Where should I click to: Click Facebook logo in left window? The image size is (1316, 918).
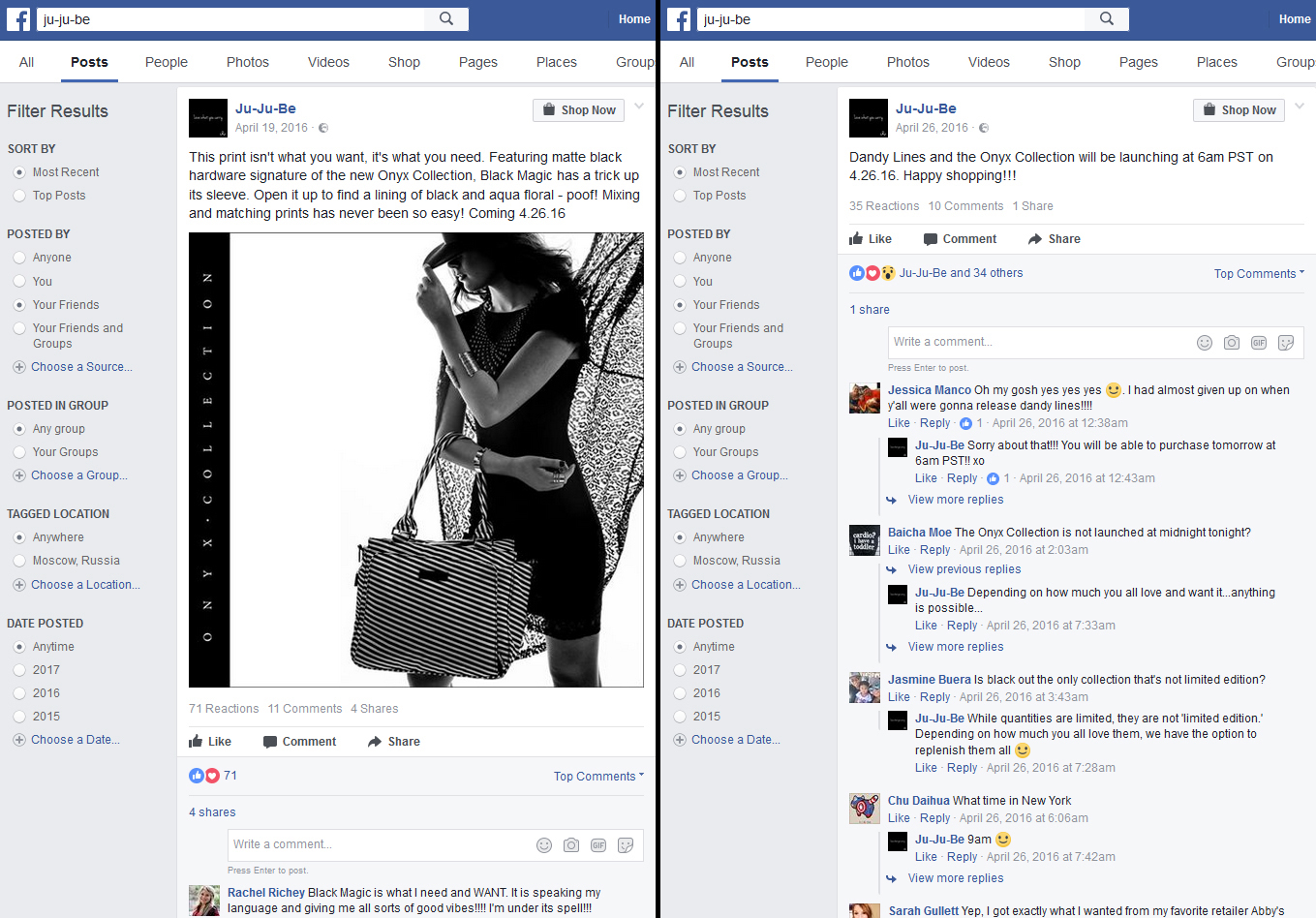coord(18,19)
